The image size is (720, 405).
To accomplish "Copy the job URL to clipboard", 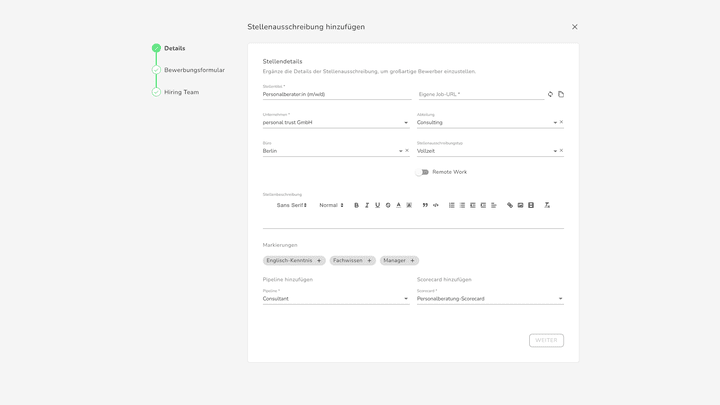I will pyautogui.click(x=561, y=94).
